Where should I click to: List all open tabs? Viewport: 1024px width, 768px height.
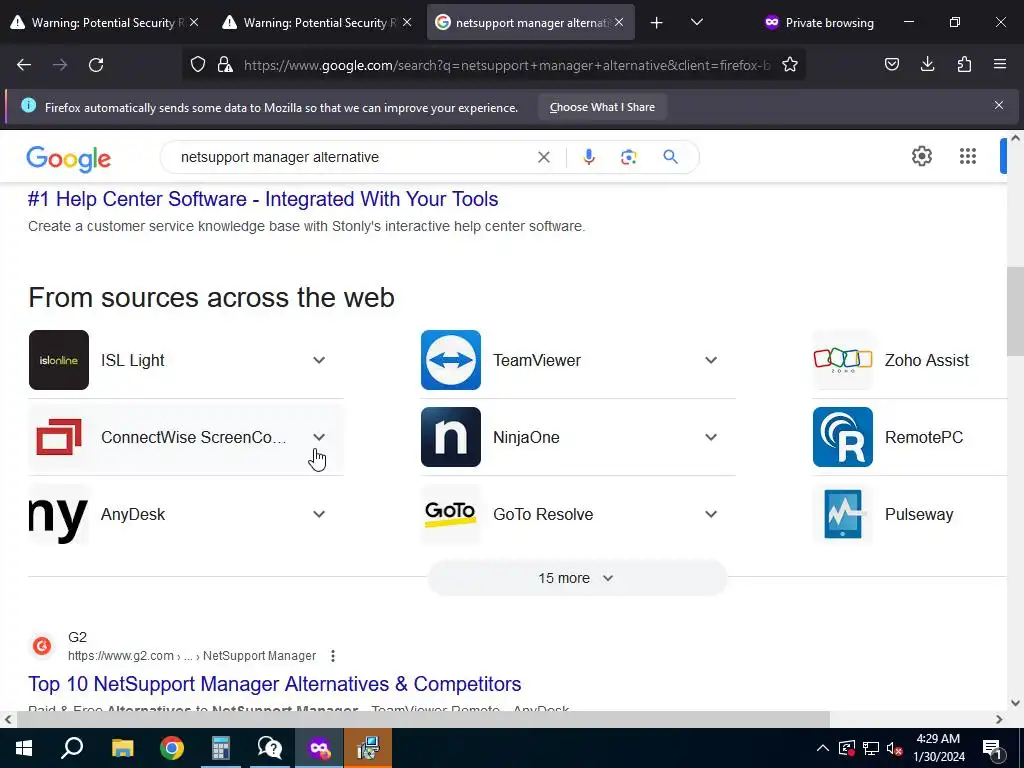point(697,22)
